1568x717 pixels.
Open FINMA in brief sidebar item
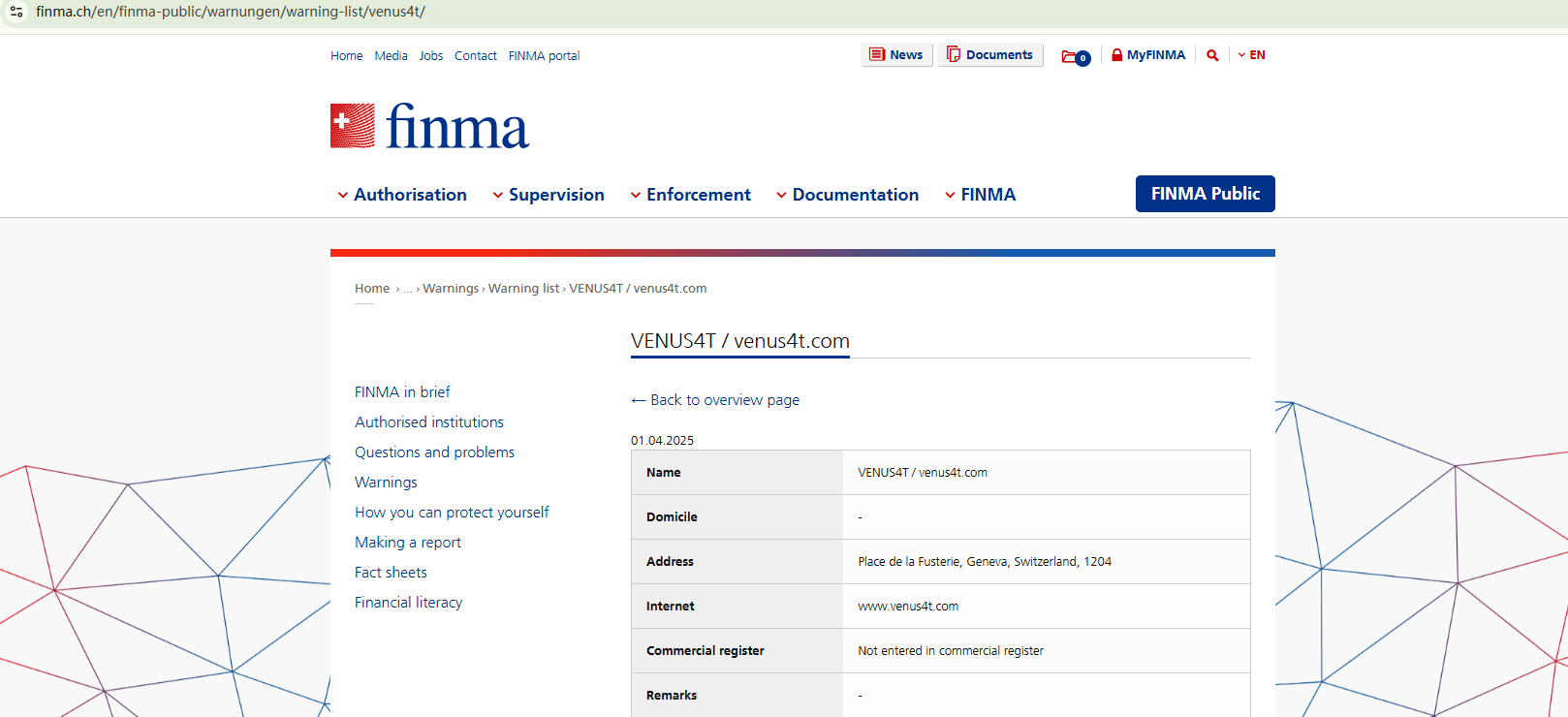pos(402,392)
